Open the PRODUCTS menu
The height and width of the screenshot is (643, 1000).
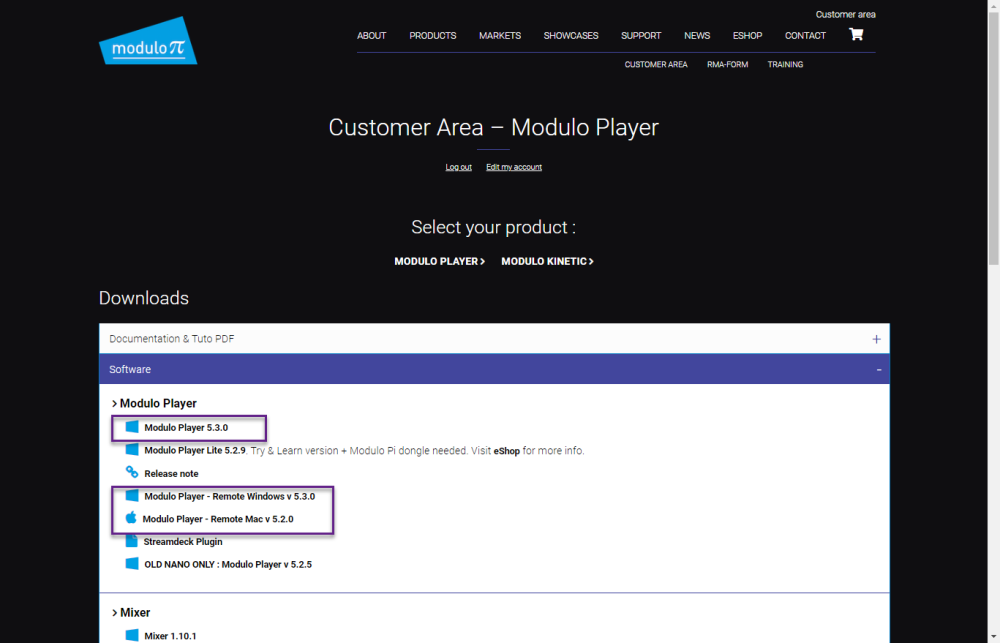pos(432,36)
